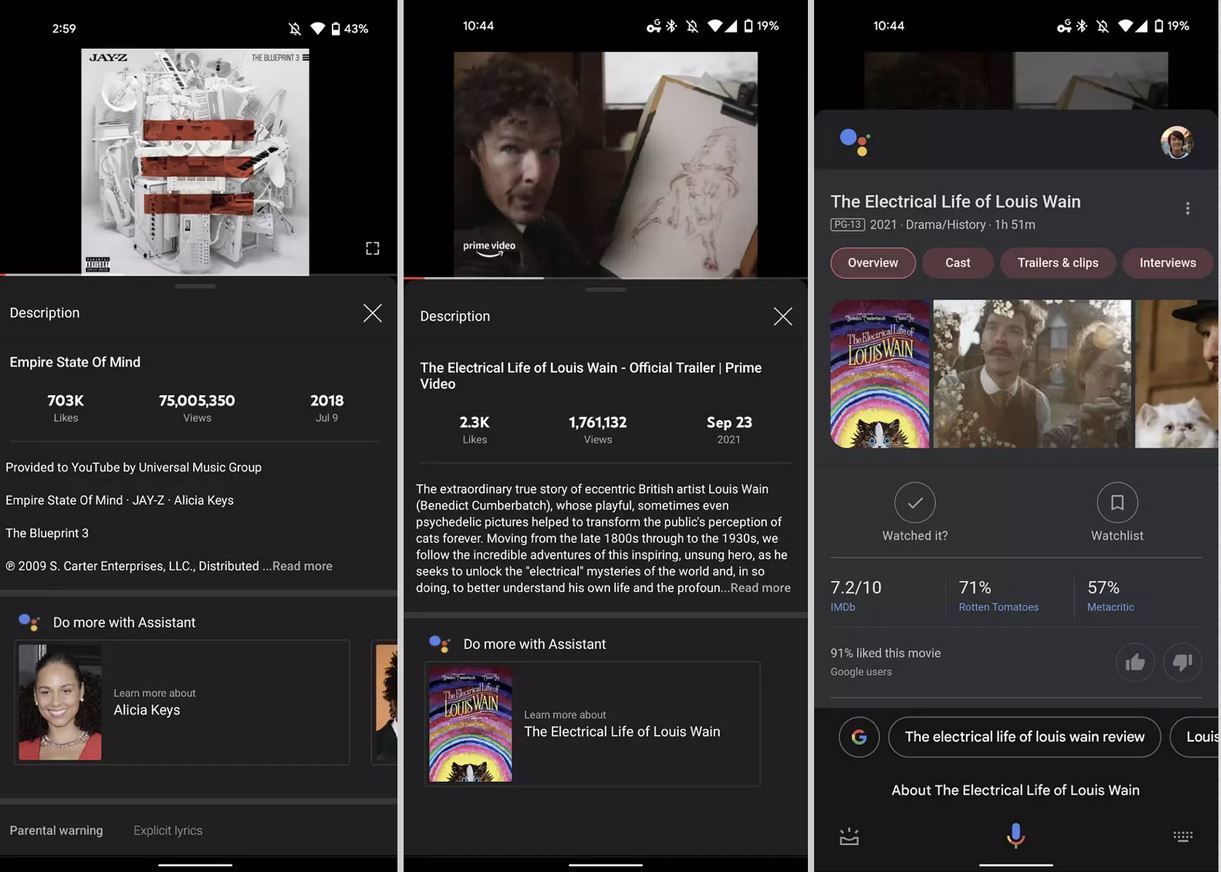This screenshot has width=1221, height=872.
Task: Tap prime video logo on trailer
Action: click(489, 251)
